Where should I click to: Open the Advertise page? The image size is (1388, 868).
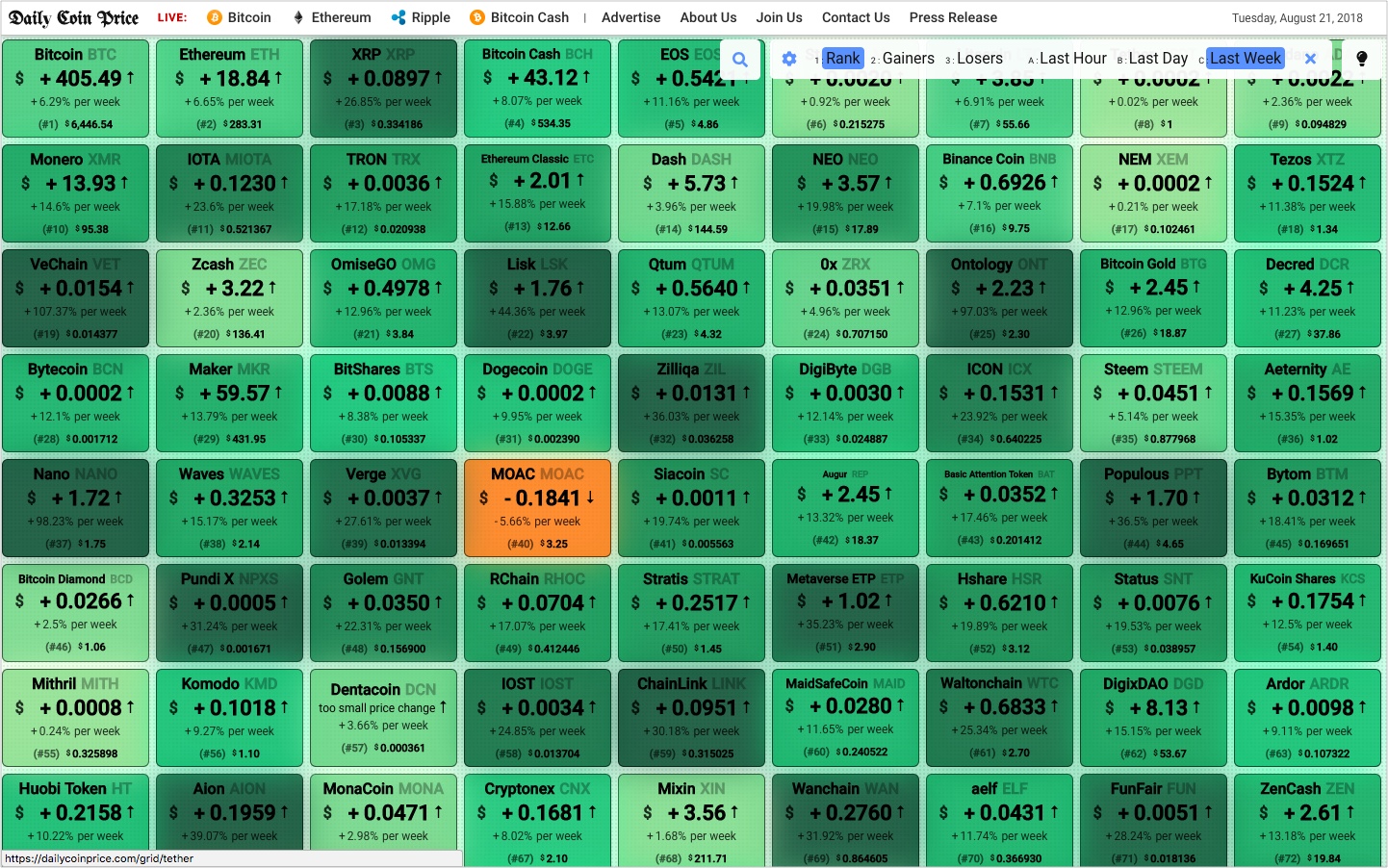pos(630,17)
